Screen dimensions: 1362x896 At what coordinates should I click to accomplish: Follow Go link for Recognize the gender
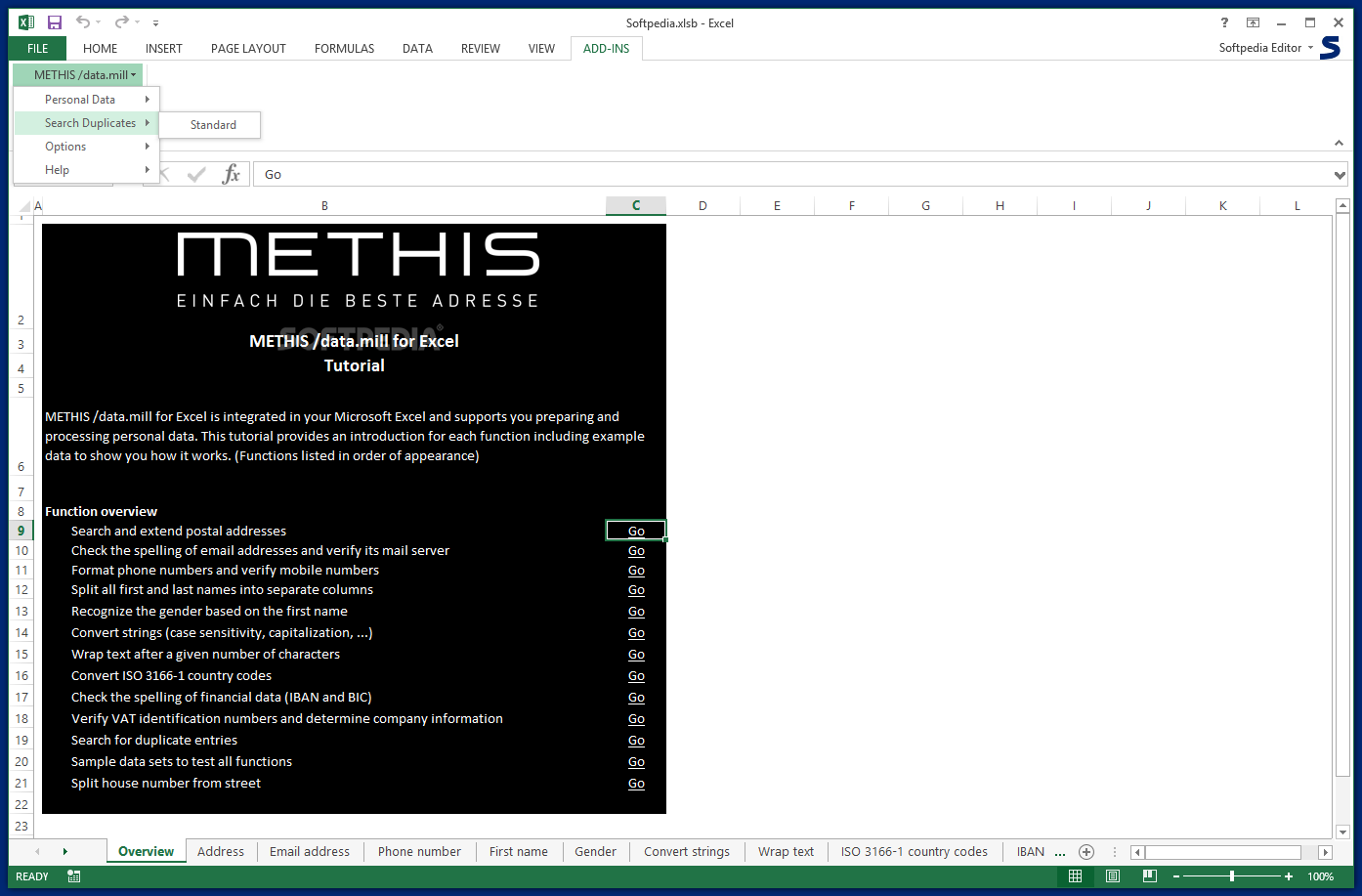click(636, 612)
